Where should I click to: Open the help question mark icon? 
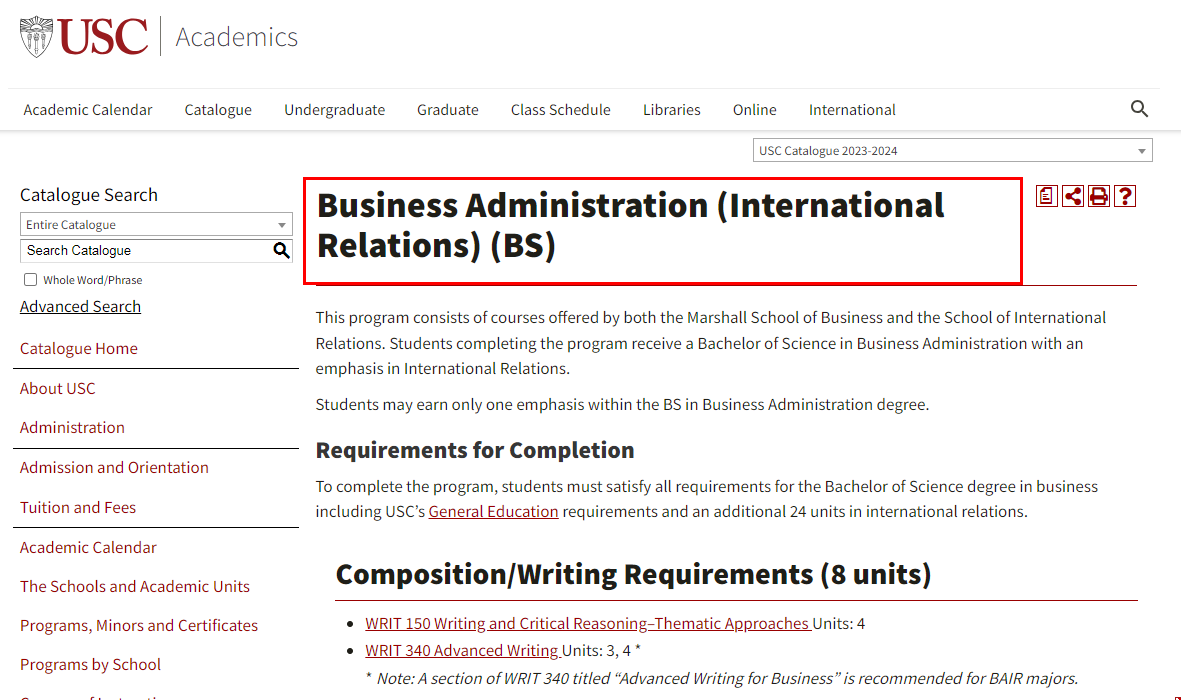pyautogui.click(x=1124, y=196)
